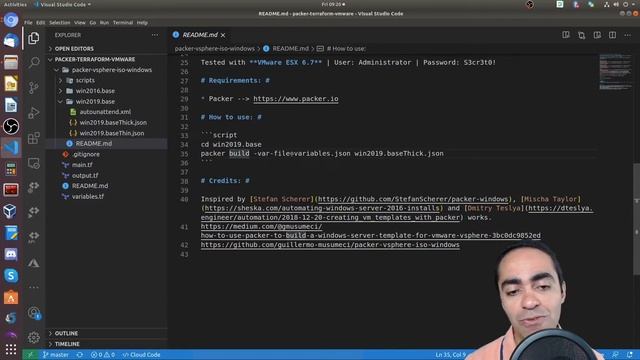Click the master branch in status bar

coord(56,355)
